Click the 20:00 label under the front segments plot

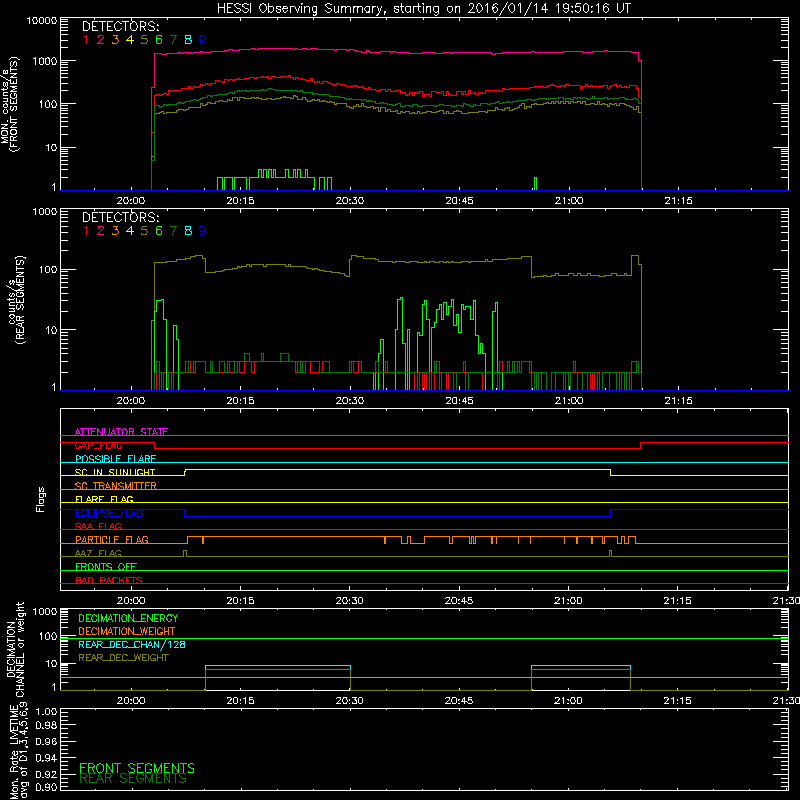tap(131, 201)
